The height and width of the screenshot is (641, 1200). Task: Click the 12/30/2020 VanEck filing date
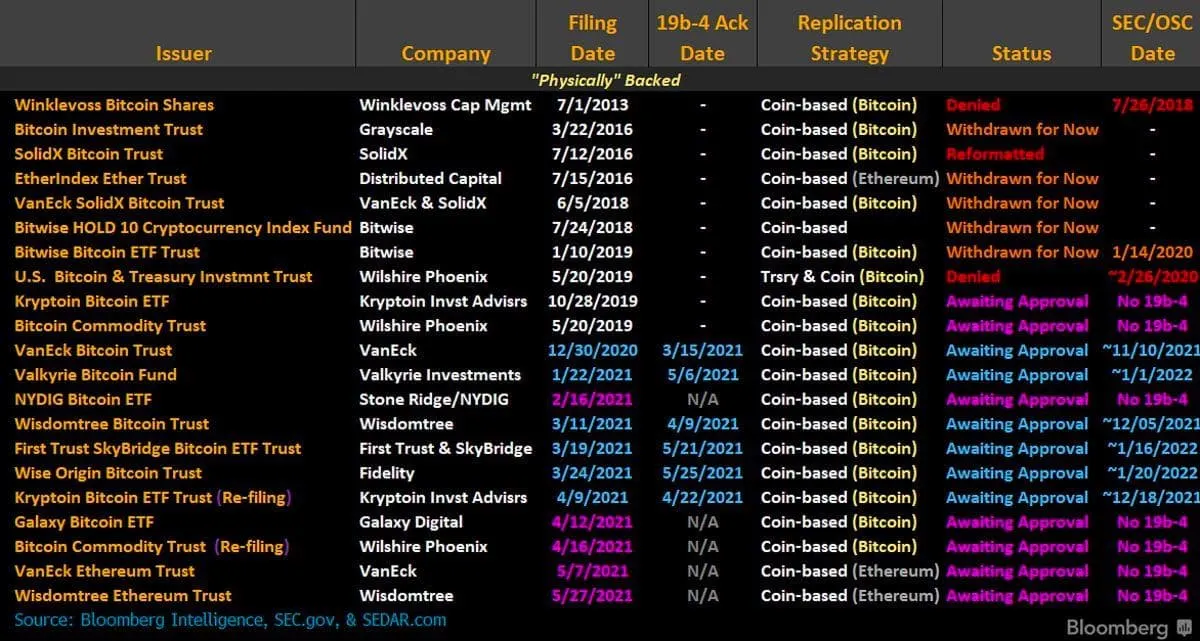point(592,350)
